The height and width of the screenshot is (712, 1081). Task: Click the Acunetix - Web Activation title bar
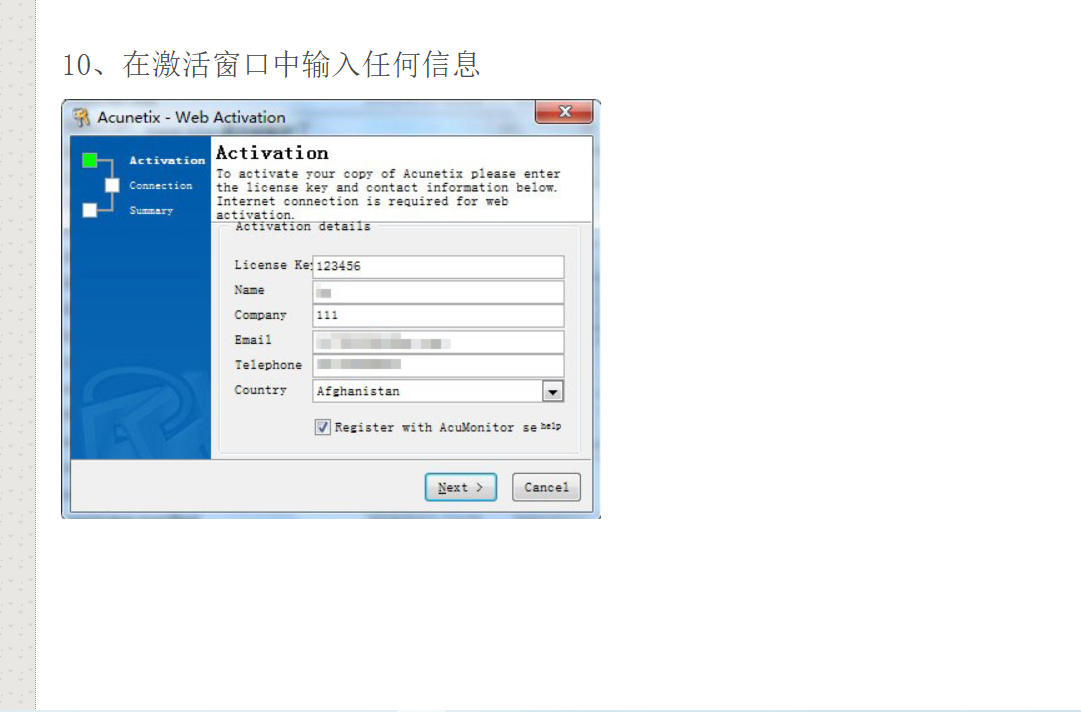303,117
